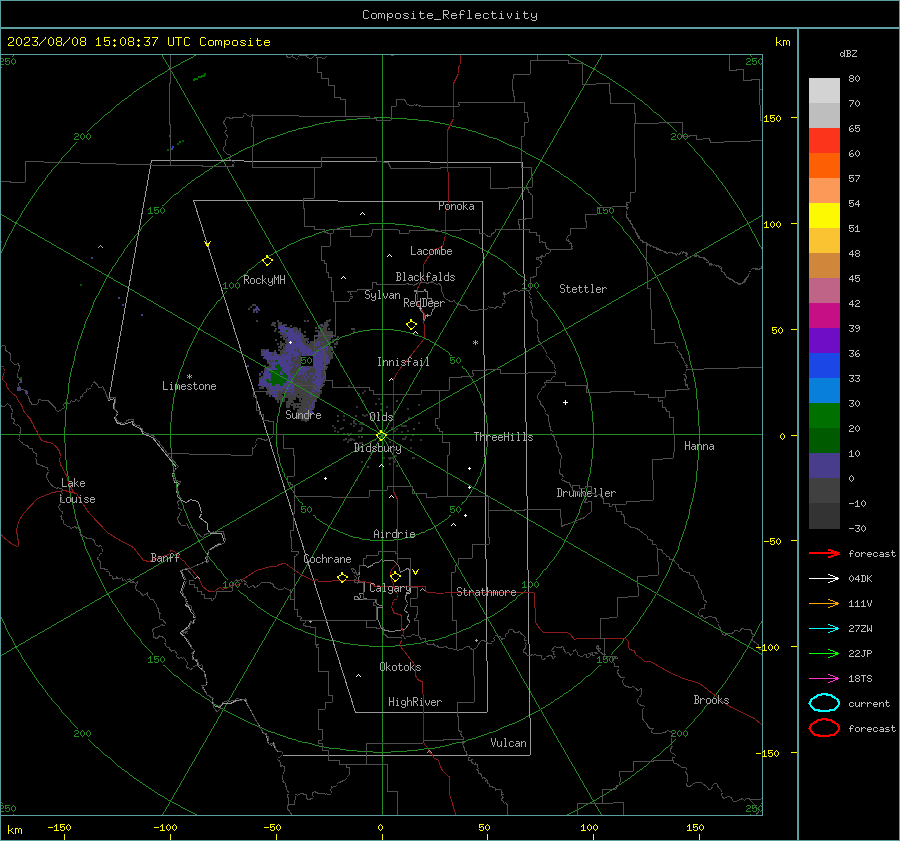The width and height of the screenshot is (900, 841).
Task: Click the asterisk marker above Limestone
Action: (x=189, y=377)
